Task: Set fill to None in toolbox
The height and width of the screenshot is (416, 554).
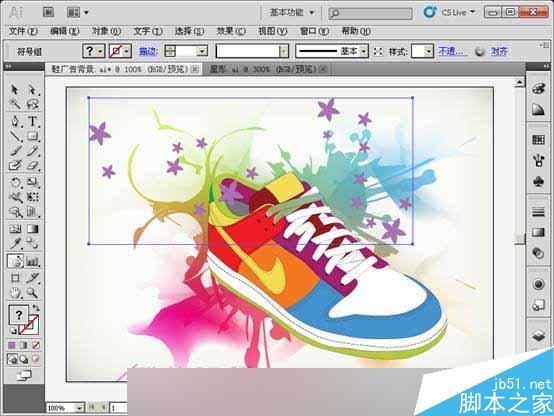Action: pos(35,345)
